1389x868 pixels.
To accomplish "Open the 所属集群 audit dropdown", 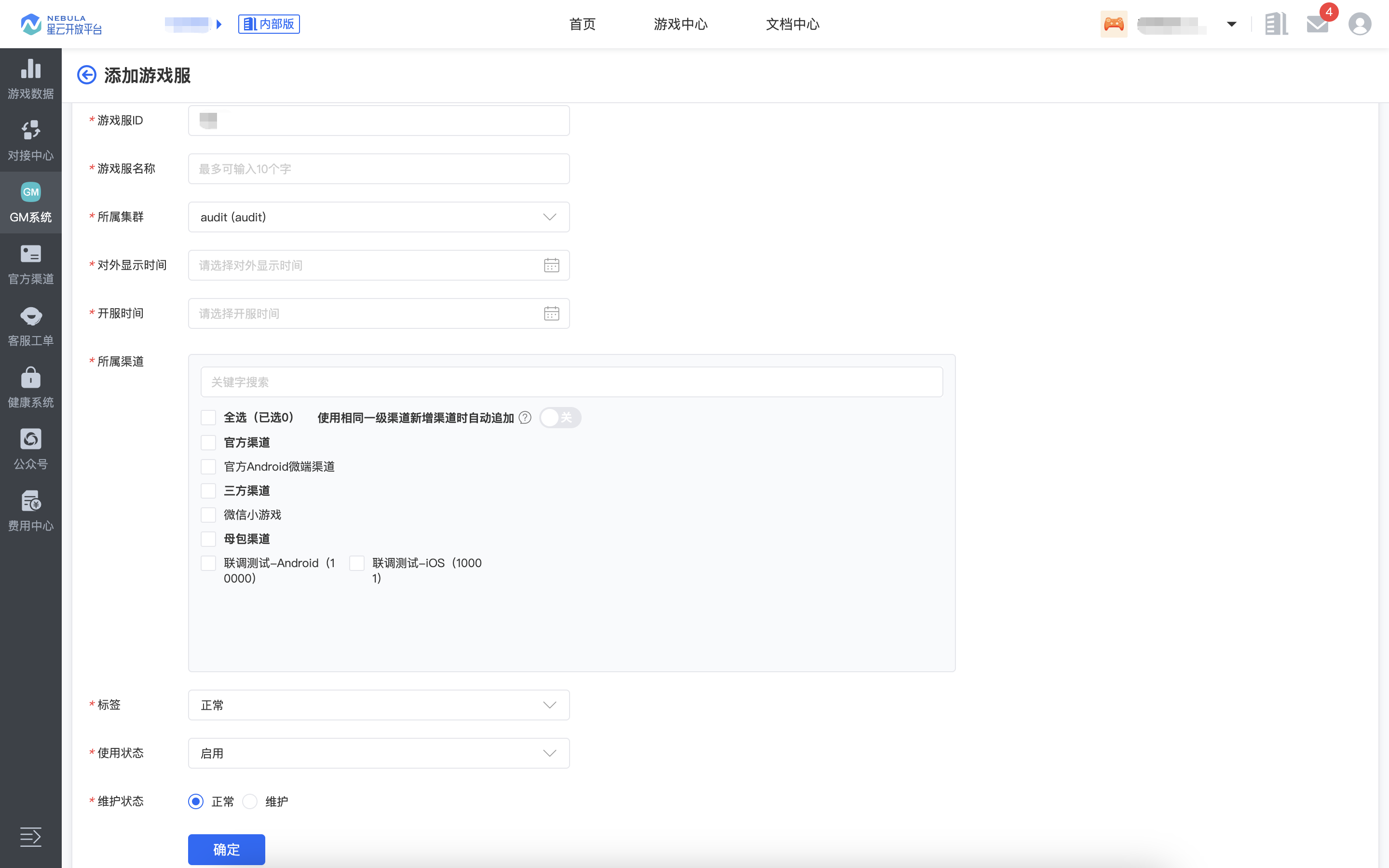I will (x=379, y=217).
